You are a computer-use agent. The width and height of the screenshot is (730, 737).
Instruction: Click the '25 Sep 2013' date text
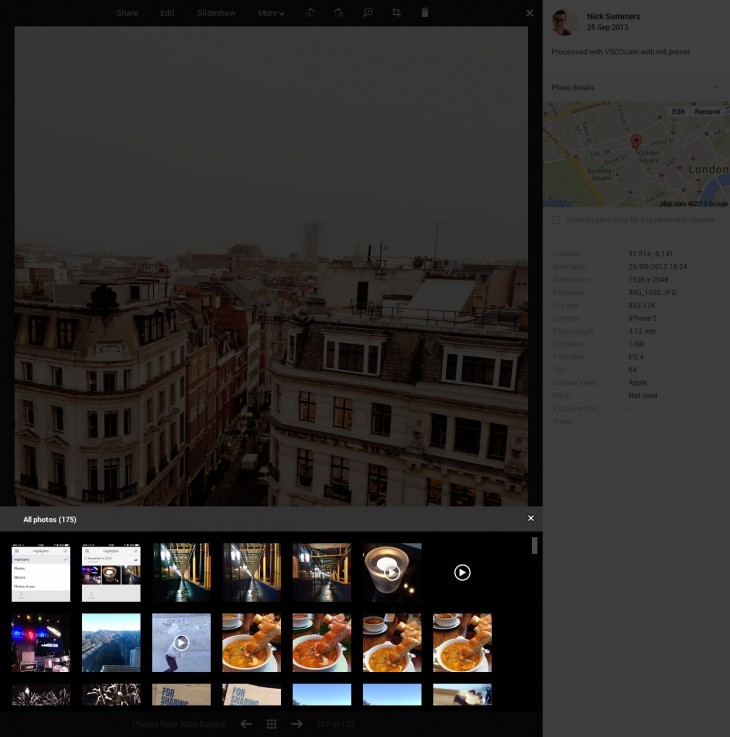[607, 27]
